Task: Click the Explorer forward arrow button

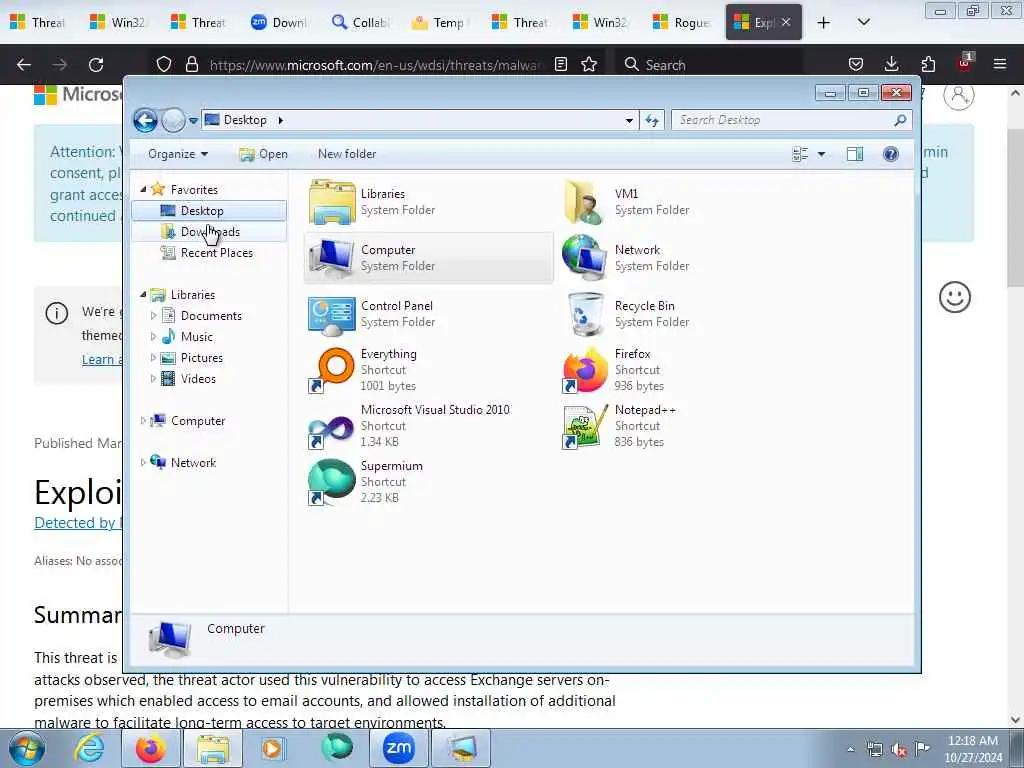Action: pyautogui.click(x=173, y=120)
